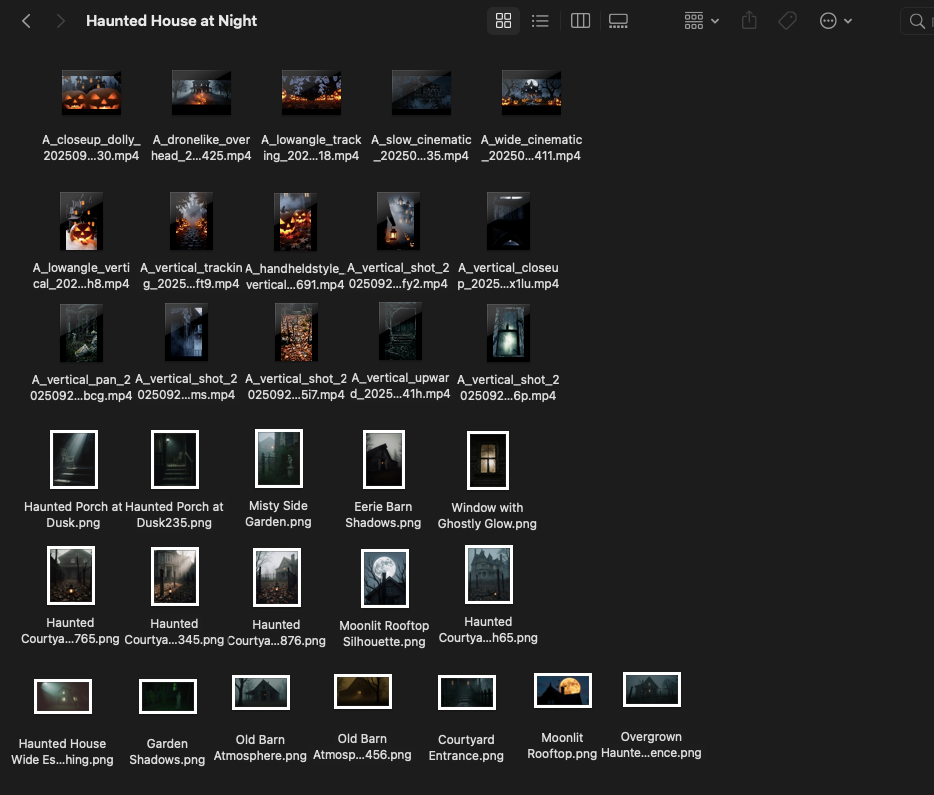934x795 pixels.
Task: Click the Share icon
Action: pos(749,21)
